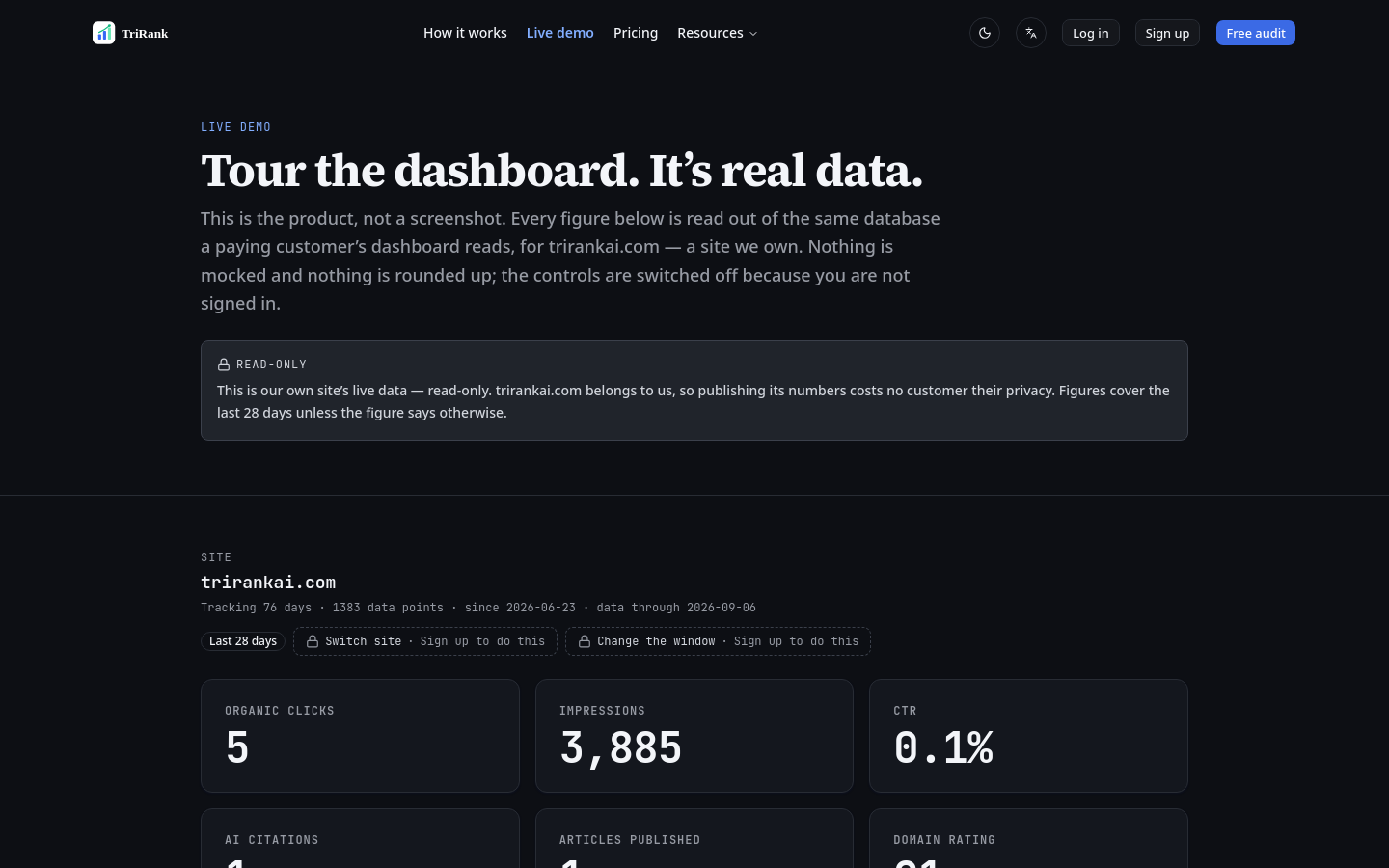Open the Pricing page

point(636,33)
